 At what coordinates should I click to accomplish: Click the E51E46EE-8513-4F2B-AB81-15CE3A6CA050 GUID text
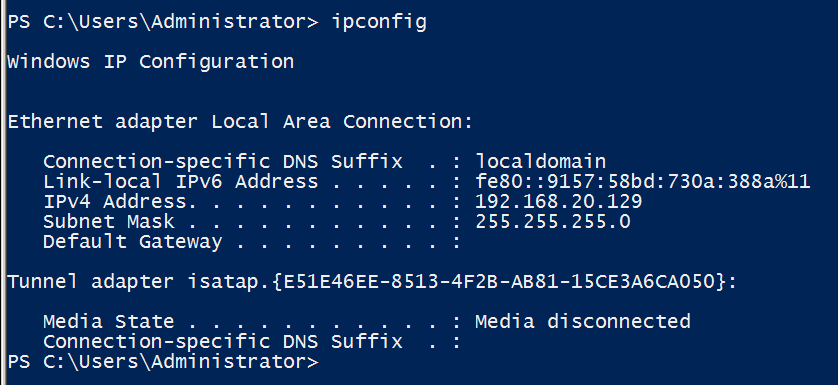click(x=499, y=281)
